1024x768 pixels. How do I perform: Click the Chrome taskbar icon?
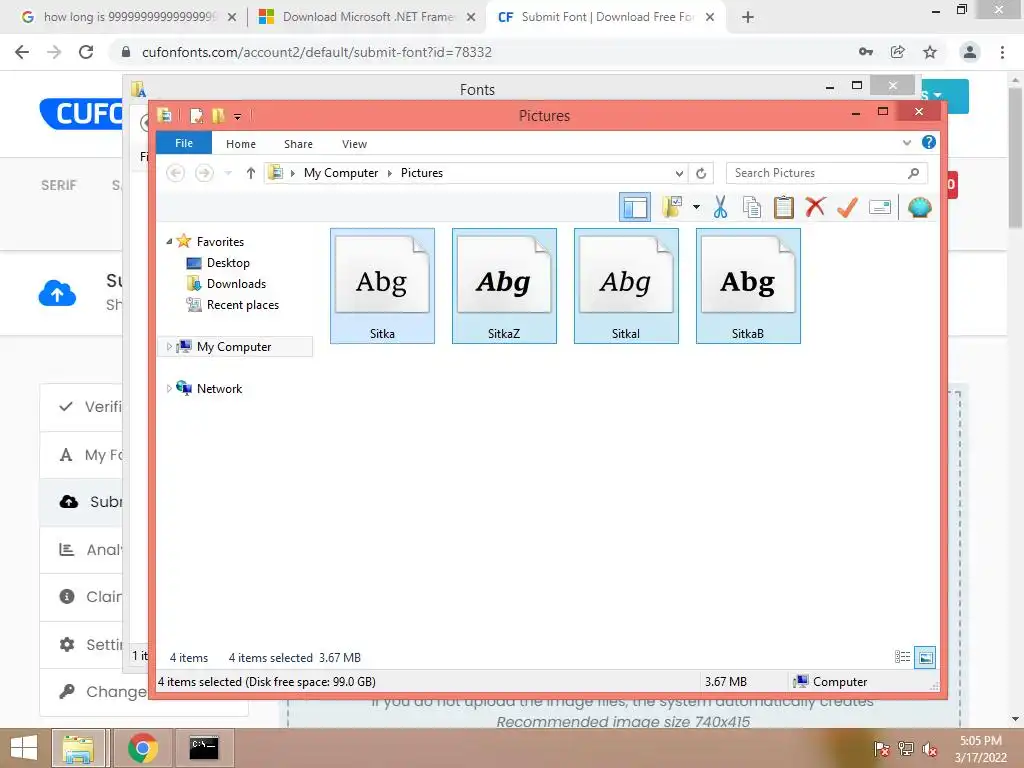pos(142,748)
